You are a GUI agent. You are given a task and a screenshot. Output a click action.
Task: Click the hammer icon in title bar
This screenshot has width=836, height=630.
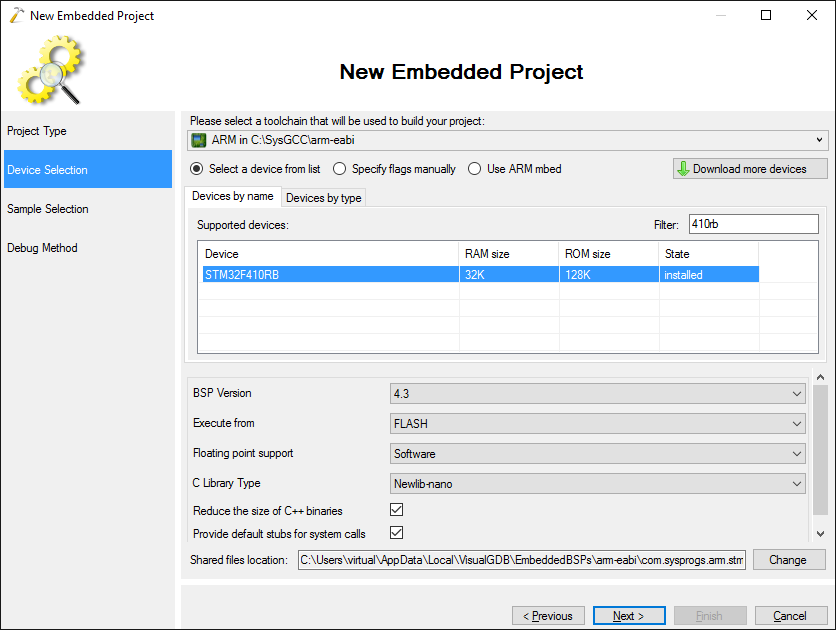pyautogui.click(x=17, y=15)
